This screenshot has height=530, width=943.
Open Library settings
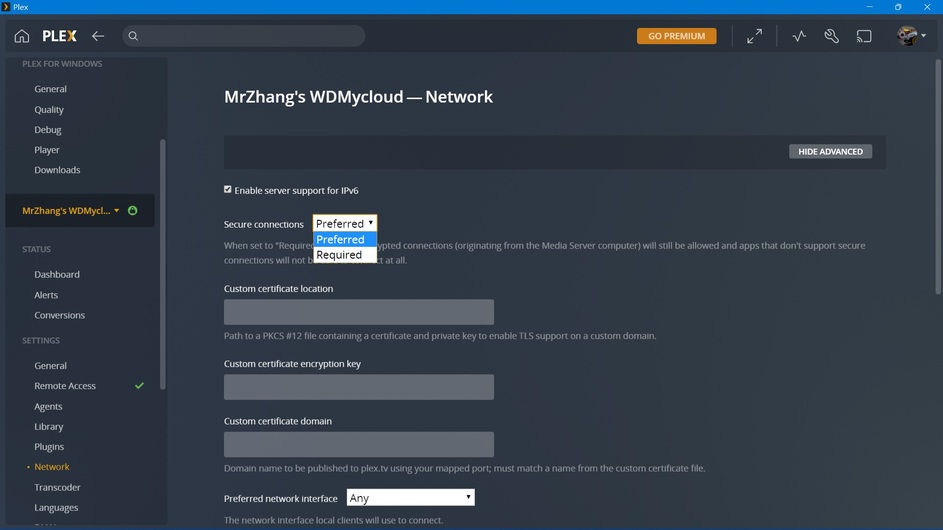pos(49,427)
